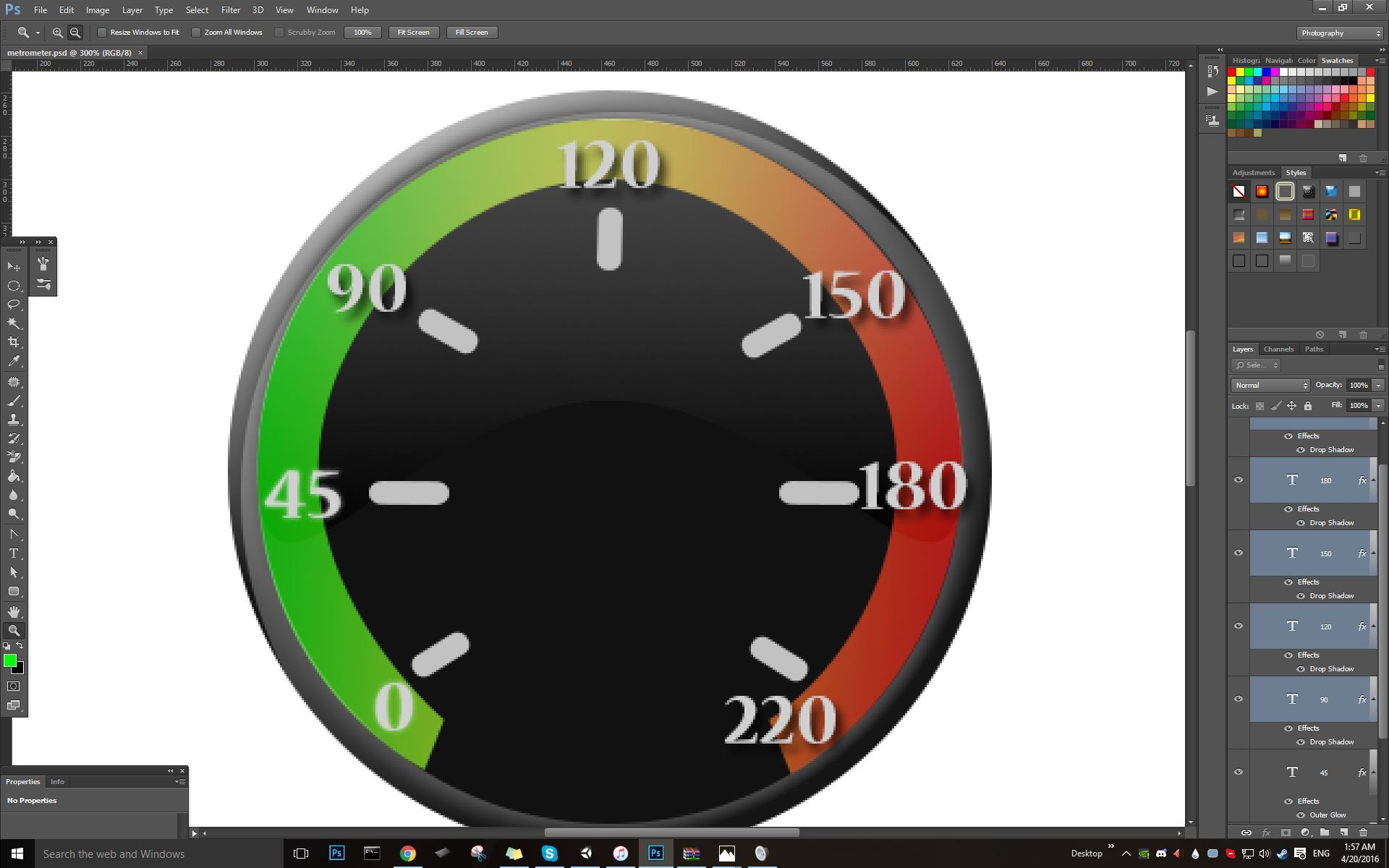Open the Photography workspace dropdown
The image size is (1389, 868).
coord(1339,33)
